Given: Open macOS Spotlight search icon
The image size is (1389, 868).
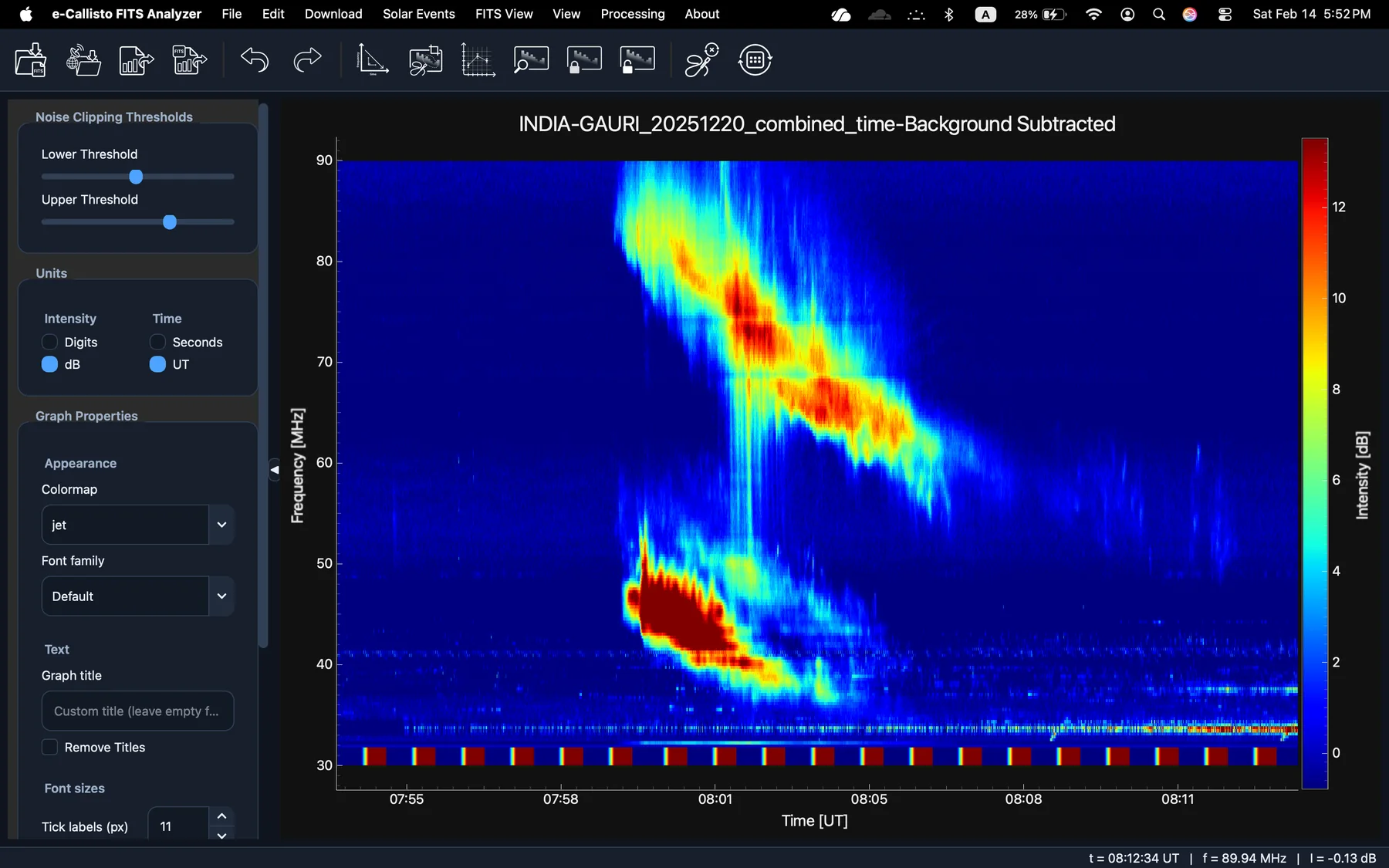Looking at the screenshot, I should [x=1158, y=14].
